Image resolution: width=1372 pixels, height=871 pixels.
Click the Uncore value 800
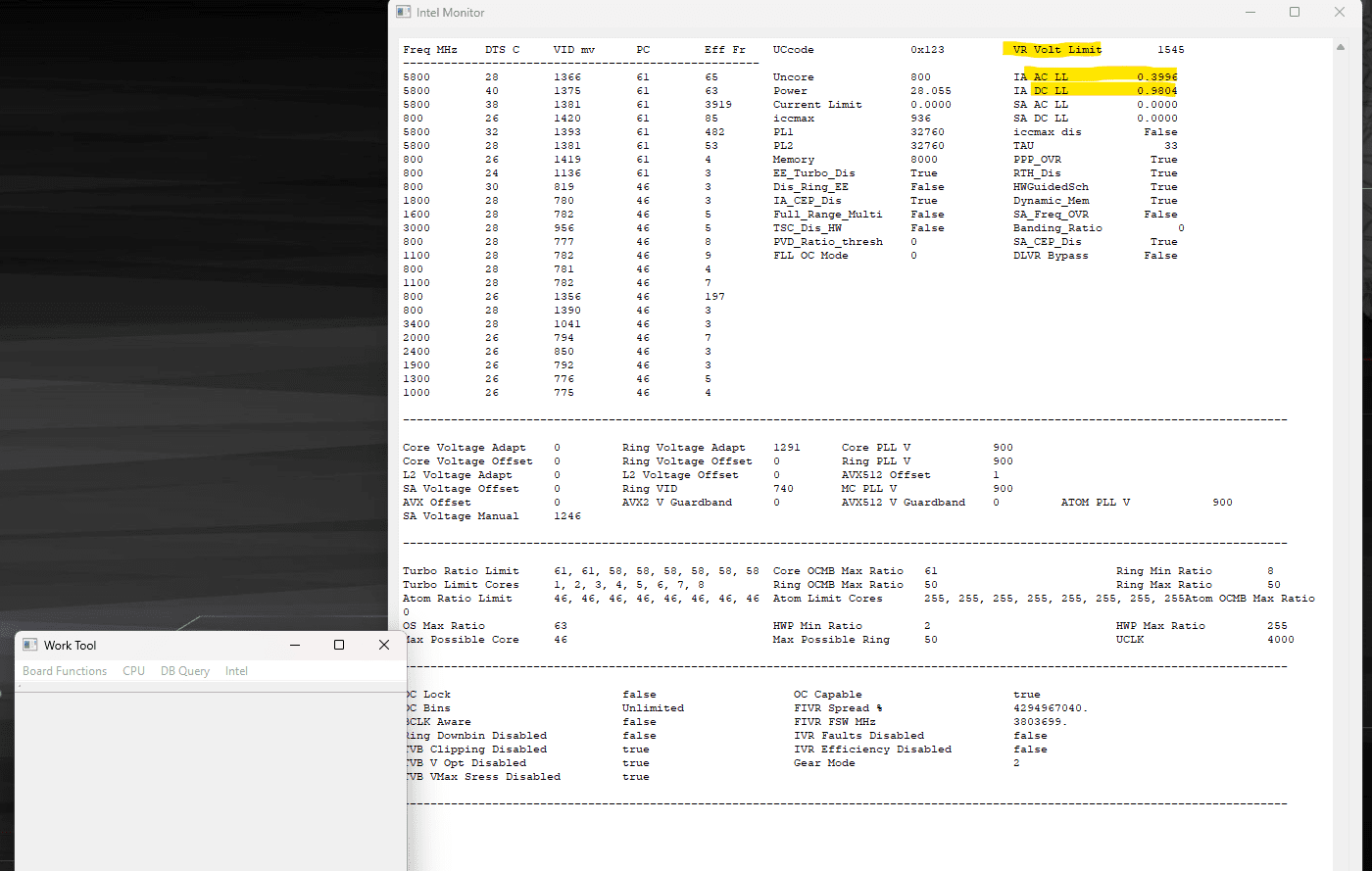920,76
